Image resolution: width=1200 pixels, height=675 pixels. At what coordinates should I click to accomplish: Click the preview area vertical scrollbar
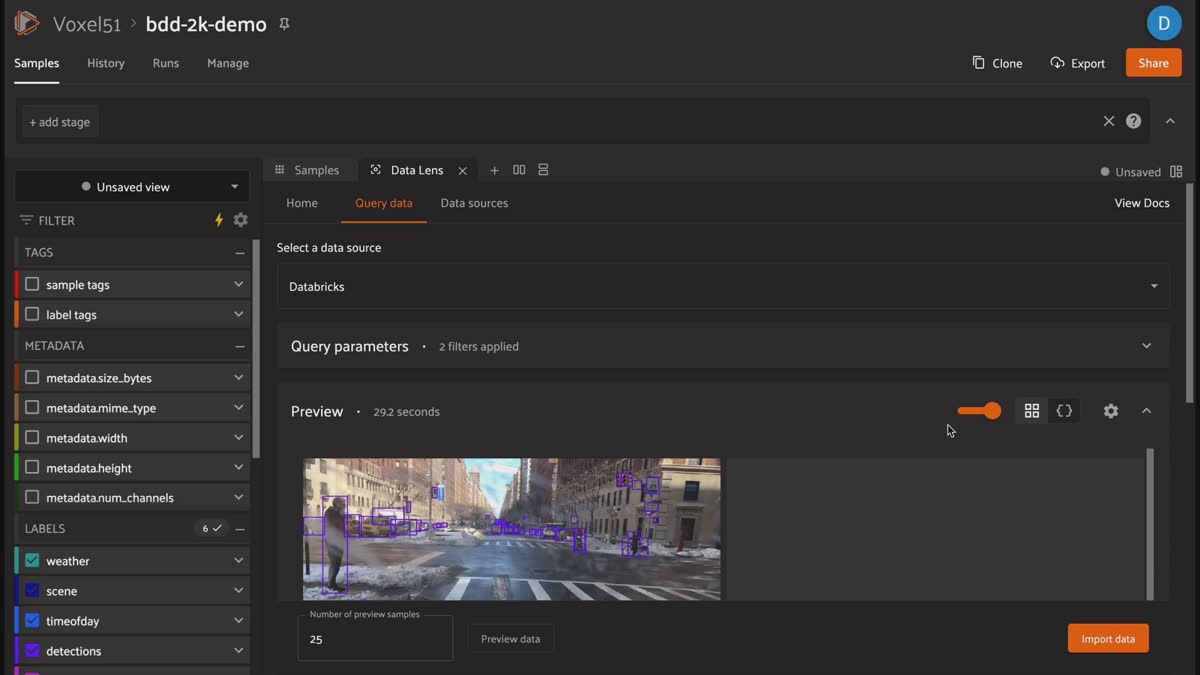click(1149, 523)
